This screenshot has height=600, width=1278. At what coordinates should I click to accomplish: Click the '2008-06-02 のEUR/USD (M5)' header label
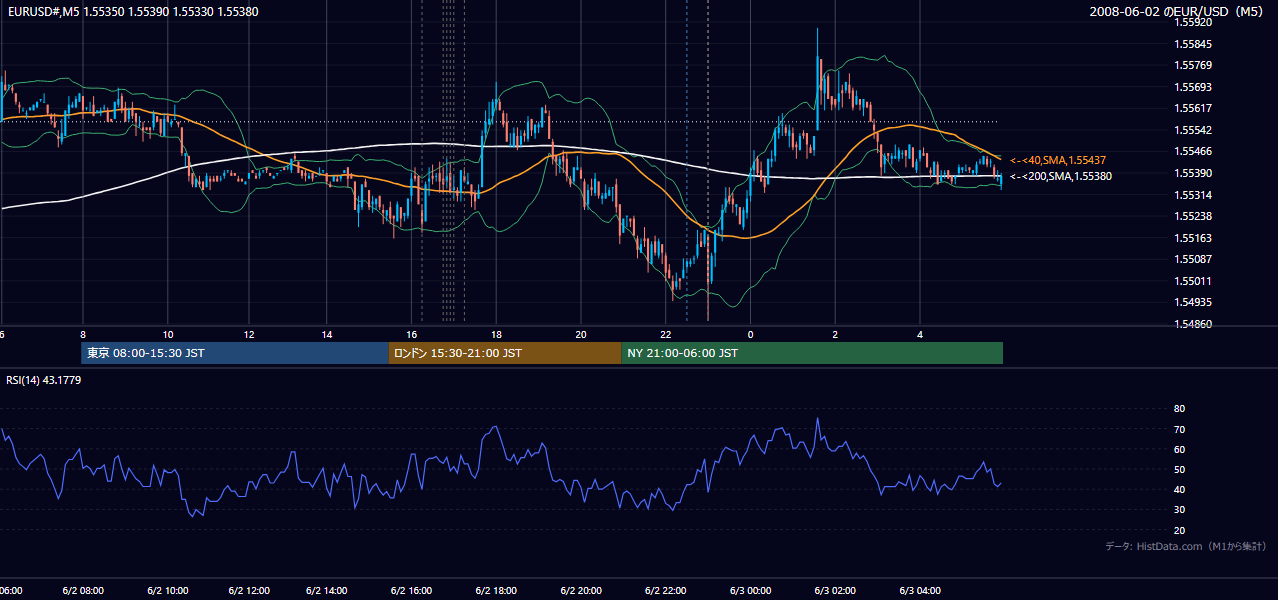[x=1177, y=11]
